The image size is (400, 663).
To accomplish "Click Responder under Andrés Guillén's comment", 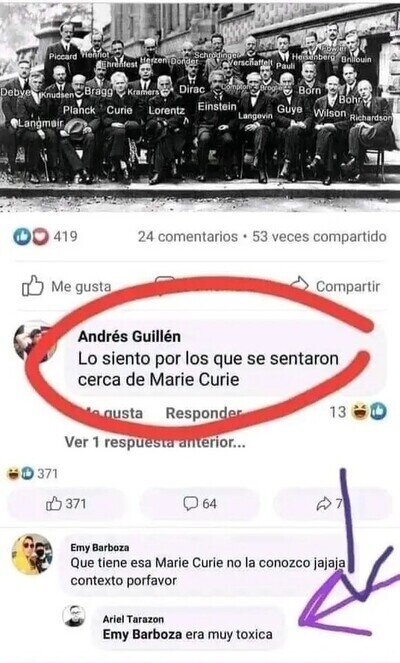I will [203, 413].
